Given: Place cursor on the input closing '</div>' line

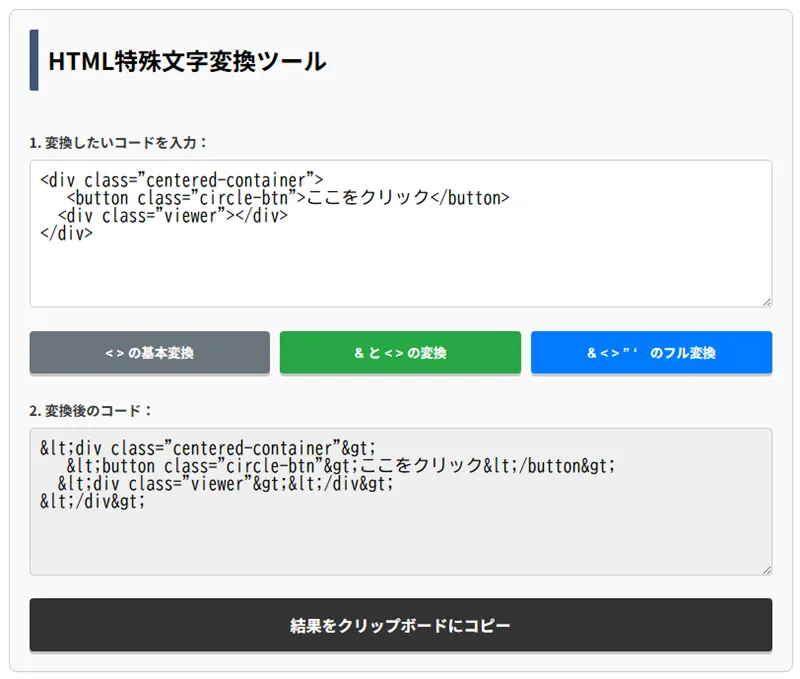Looking at the screenshot, I should pyautogui.click(x=66, y=233).
